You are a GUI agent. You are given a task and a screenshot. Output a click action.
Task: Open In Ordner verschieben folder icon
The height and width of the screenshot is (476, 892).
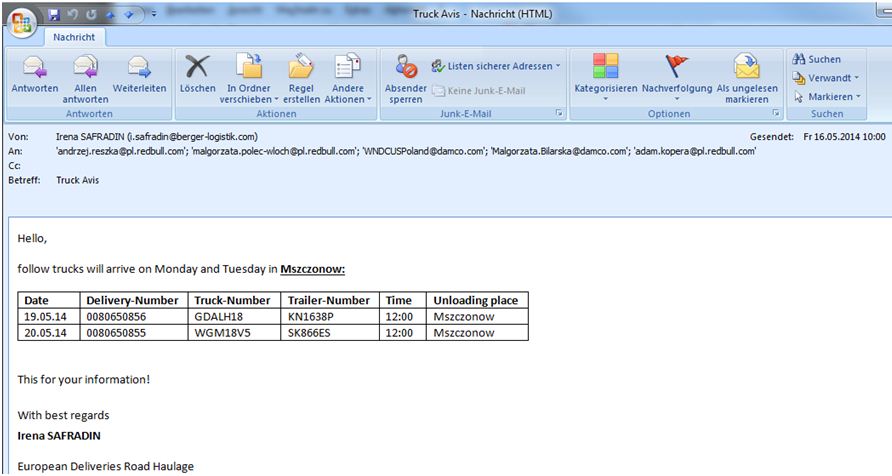(249, 66)
